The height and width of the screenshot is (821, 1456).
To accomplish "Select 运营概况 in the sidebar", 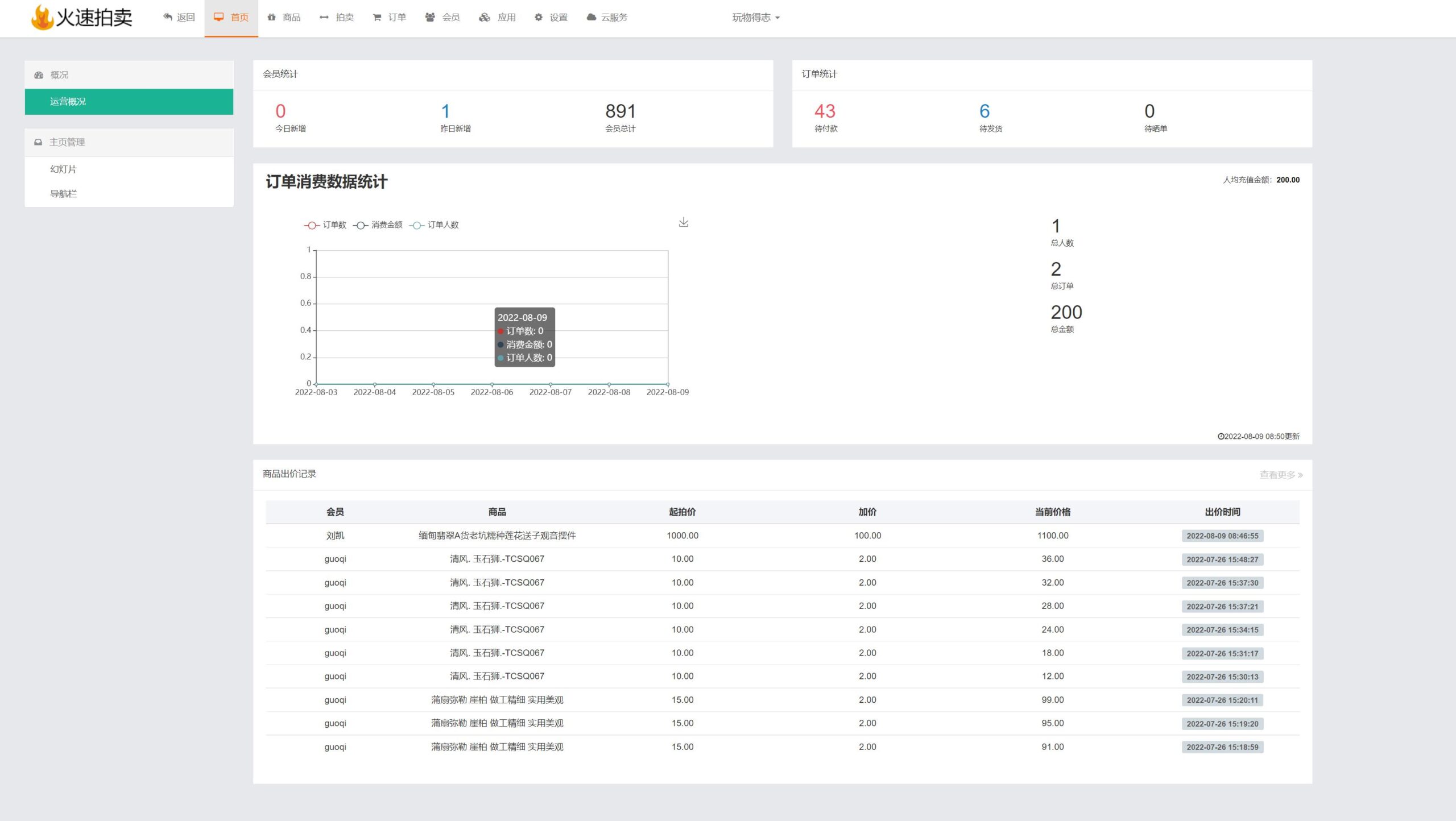I will [x=129, y=101].
